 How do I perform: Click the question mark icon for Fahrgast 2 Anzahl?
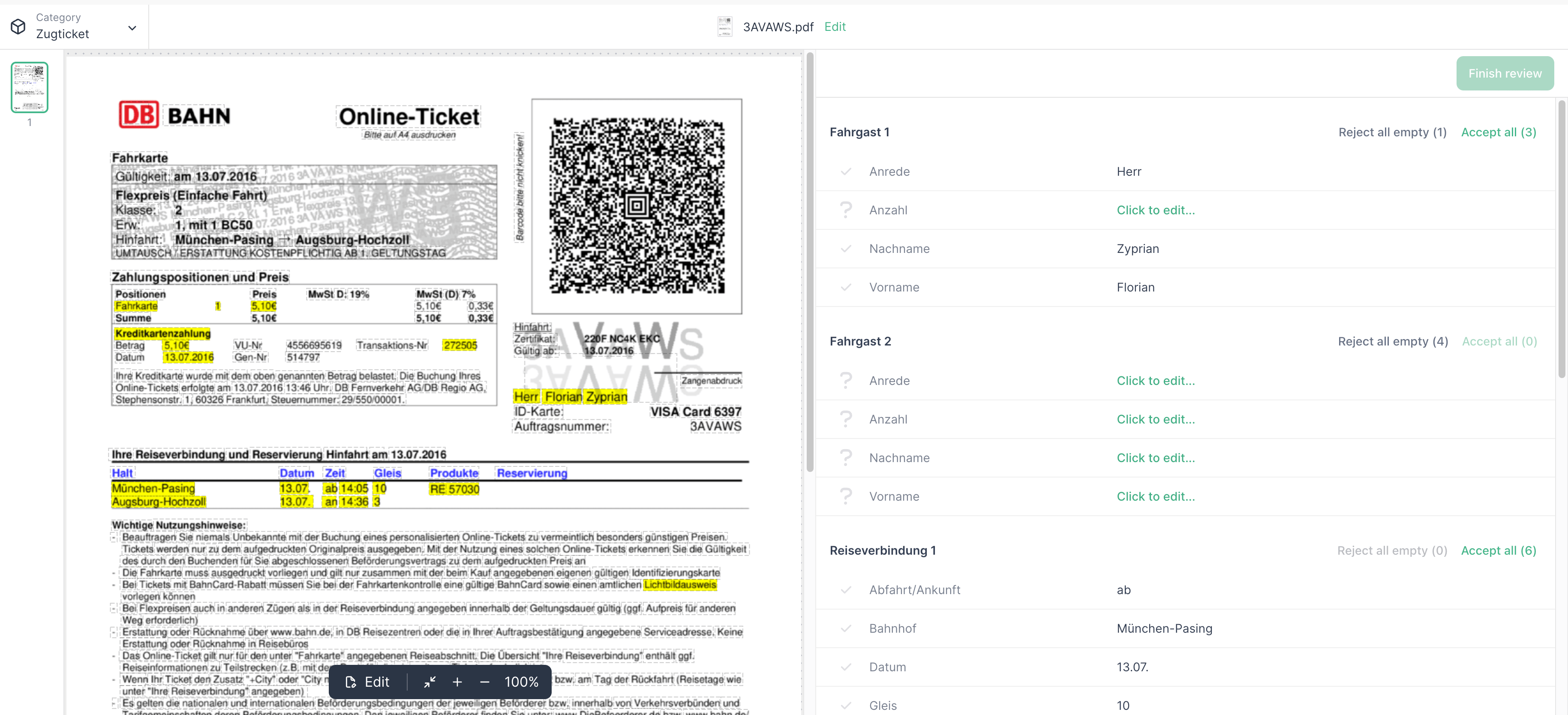click(845, 419)
